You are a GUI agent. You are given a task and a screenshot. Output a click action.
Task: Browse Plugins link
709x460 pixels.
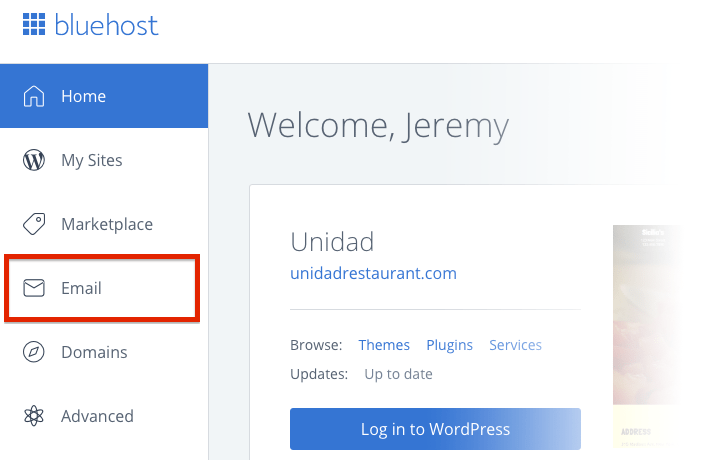449,345
